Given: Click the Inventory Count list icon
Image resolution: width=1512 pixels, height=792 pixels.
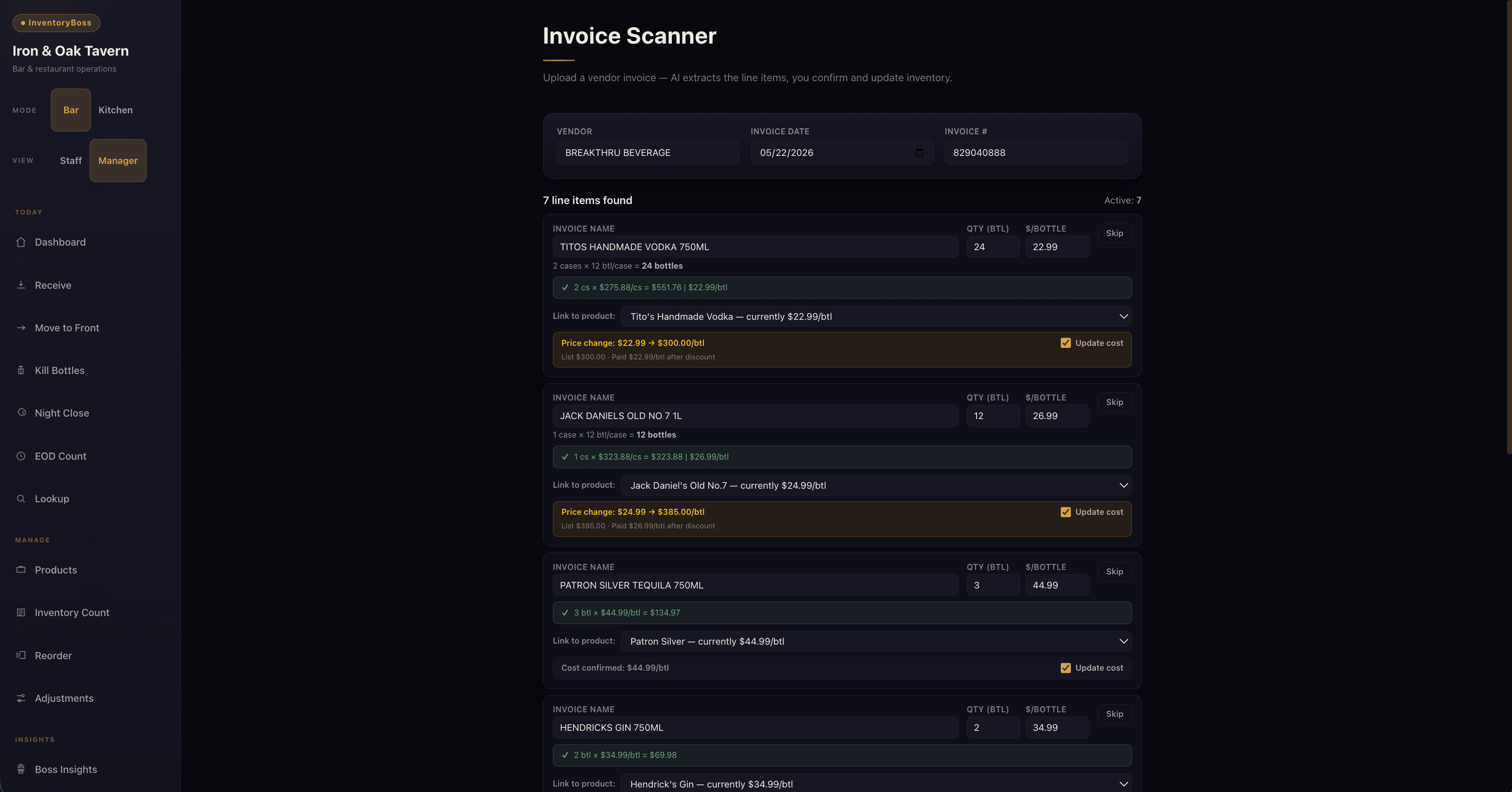Looking at the screenshot, I should 21,613.
